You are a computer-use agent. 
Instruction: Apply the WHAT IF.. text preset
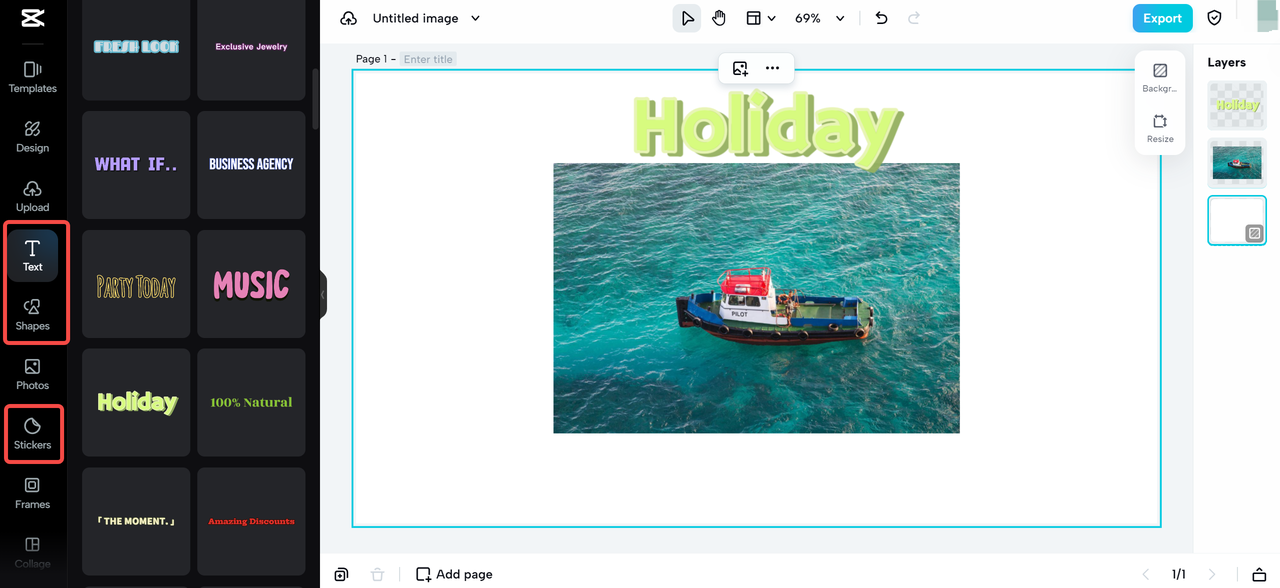click(136, 165)
